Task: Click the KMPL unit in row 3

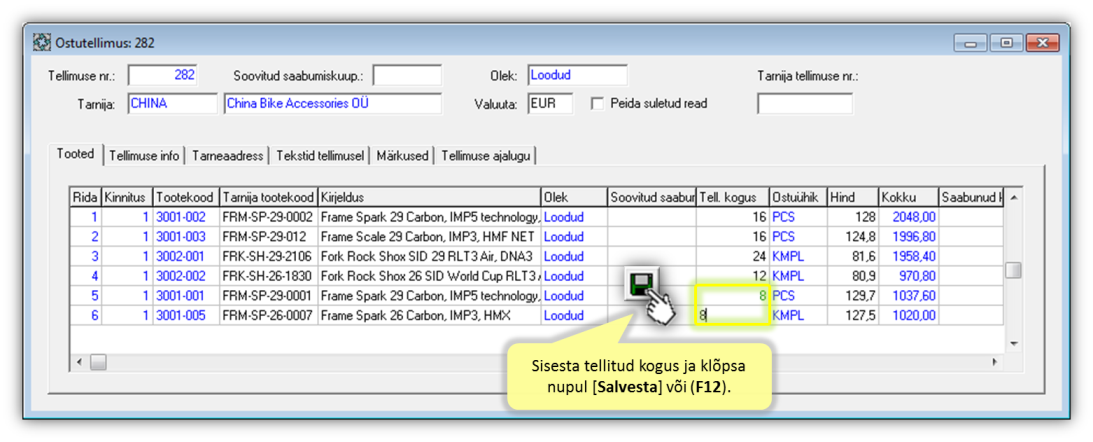Action: [x=787, y=256]
